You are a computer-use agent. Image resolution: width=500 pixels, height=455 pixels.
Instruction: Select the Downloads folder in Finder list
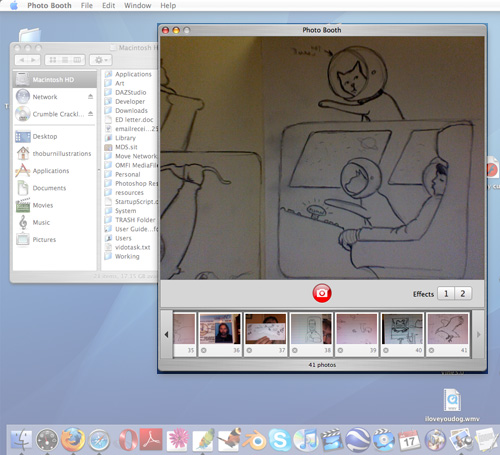pos(131,111)
